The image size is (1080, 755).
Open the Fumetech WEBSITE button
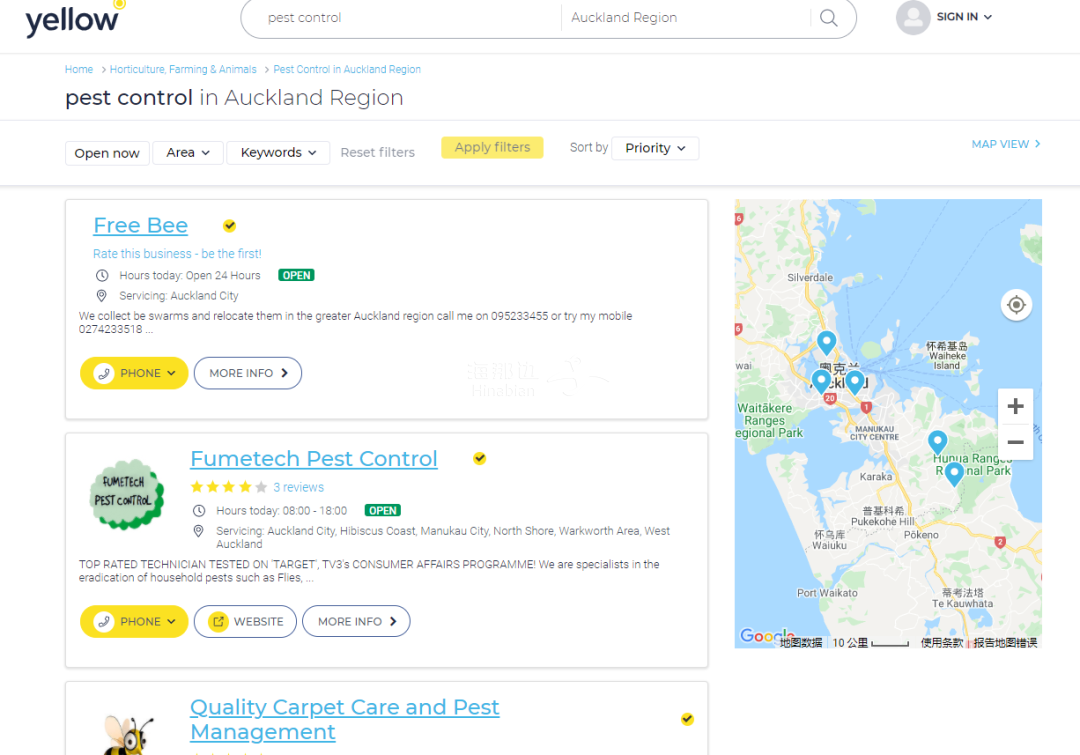point(245,621)
